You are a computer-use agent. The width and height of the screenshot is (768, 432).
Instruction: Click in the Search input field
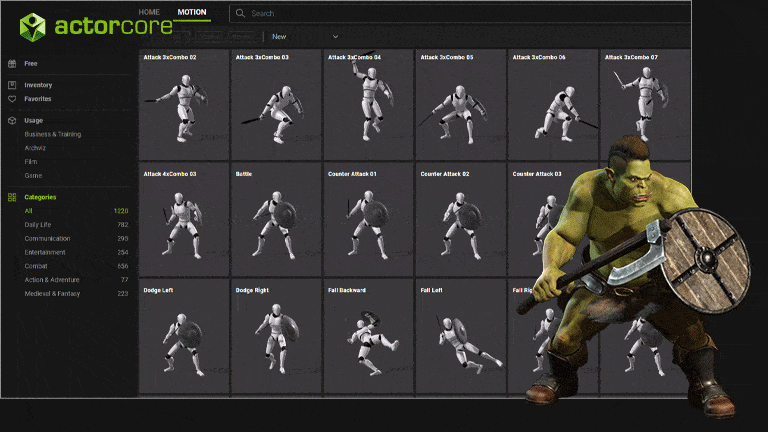tap(400, 13)
